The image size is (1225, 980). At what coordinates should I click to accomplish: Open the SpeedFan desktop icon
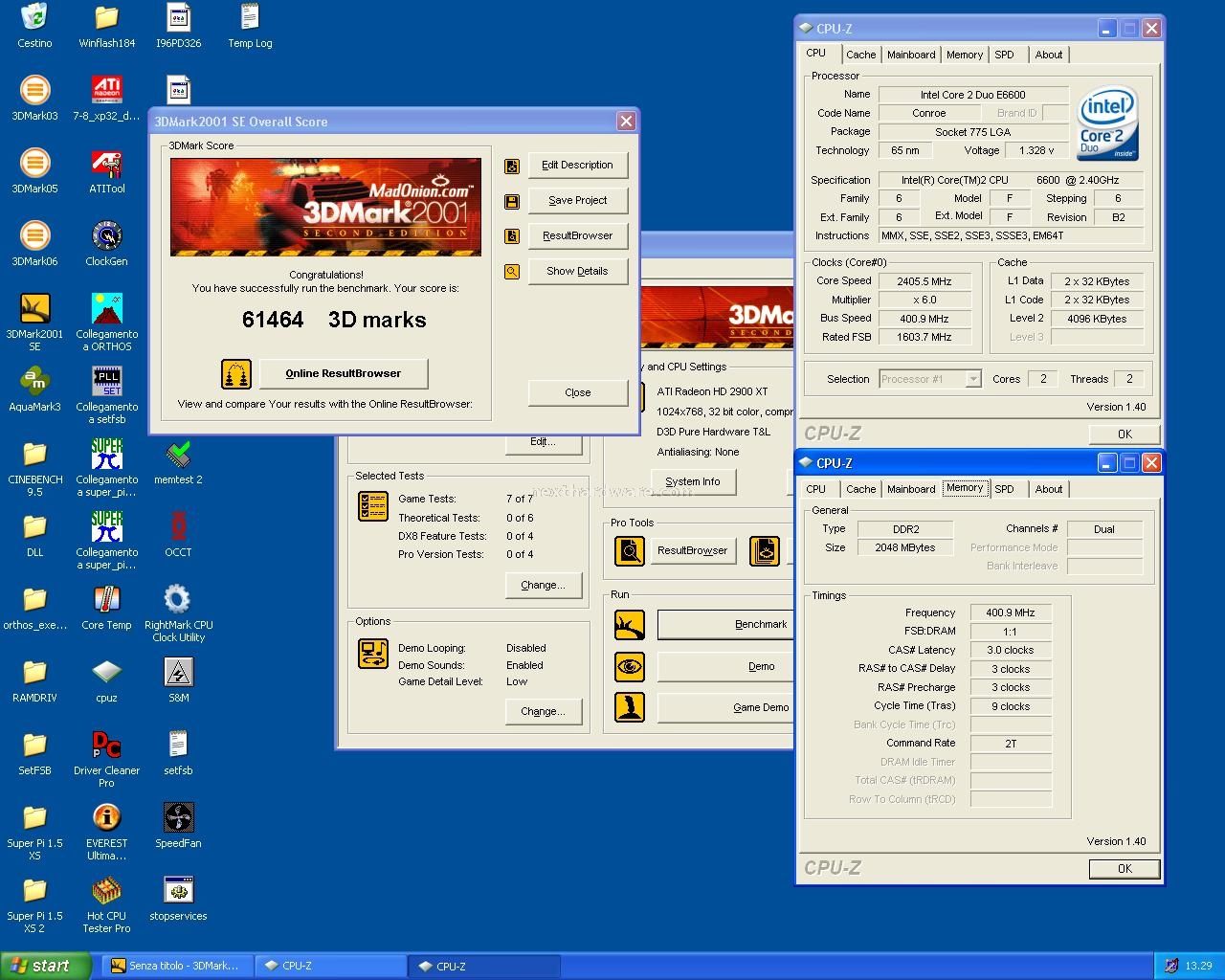click(178, 817)
